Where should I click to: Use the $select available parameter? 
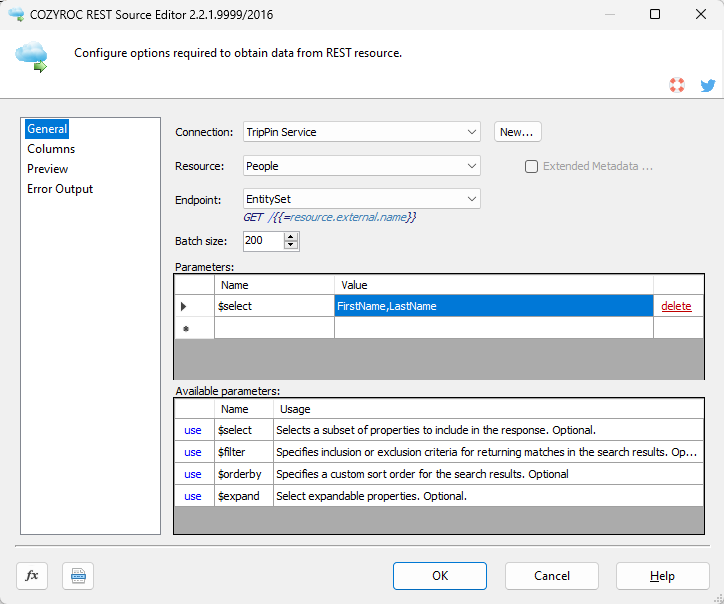pyautogui.click(x=193, y=430)
